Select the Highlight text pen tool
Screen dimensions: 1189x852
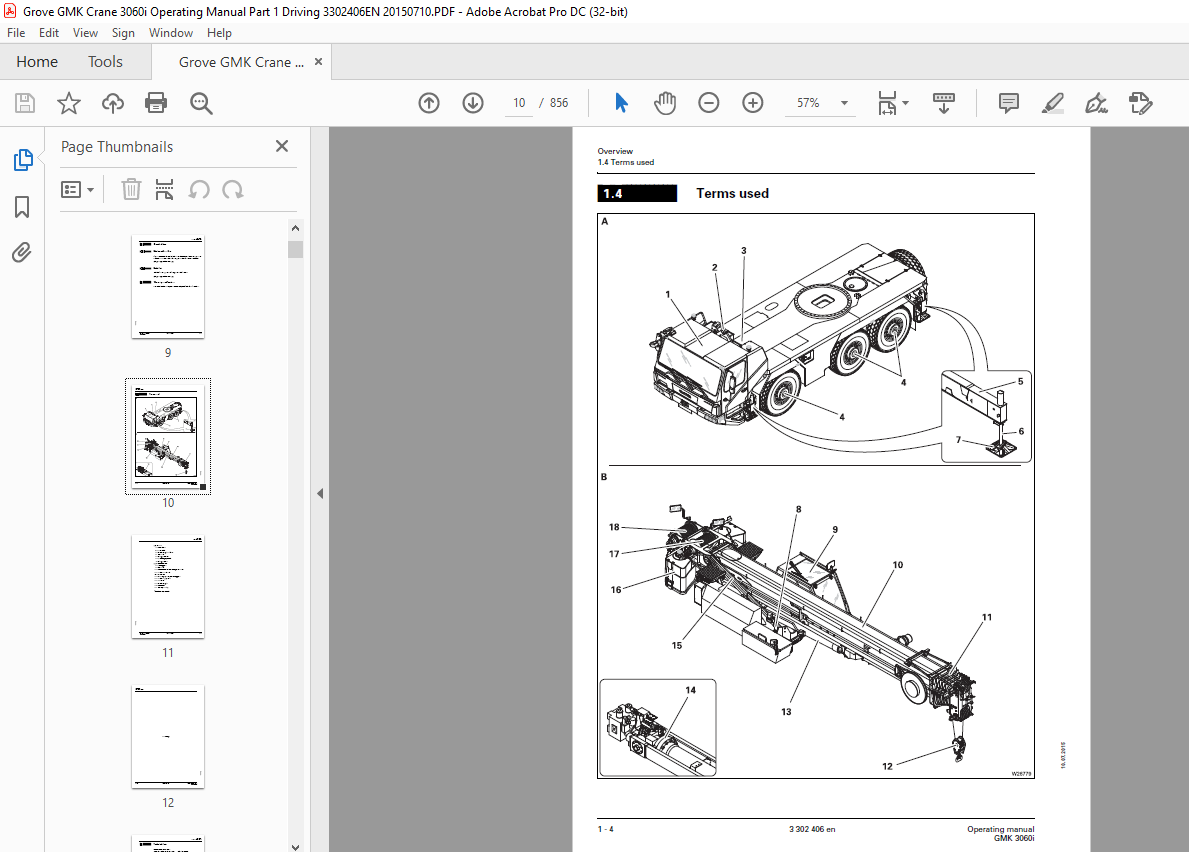[1053, 102]
